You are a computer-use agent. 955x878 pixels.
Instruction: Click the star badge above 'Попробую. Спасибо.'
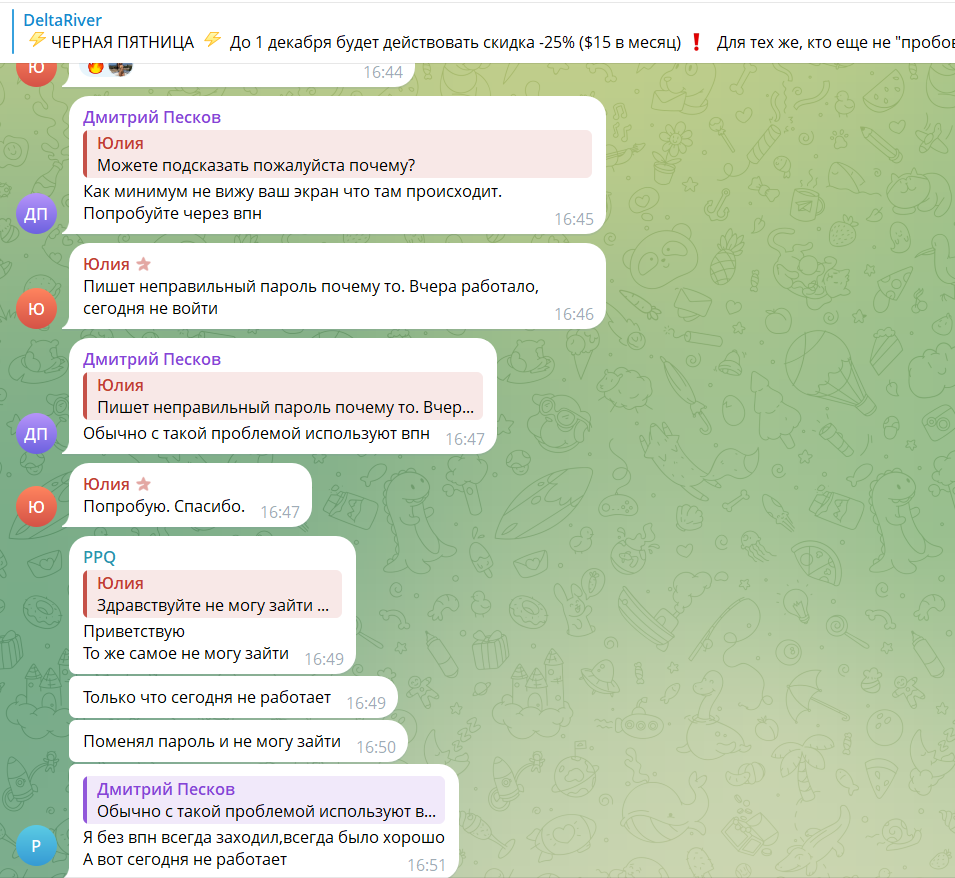tap(143, 484)
